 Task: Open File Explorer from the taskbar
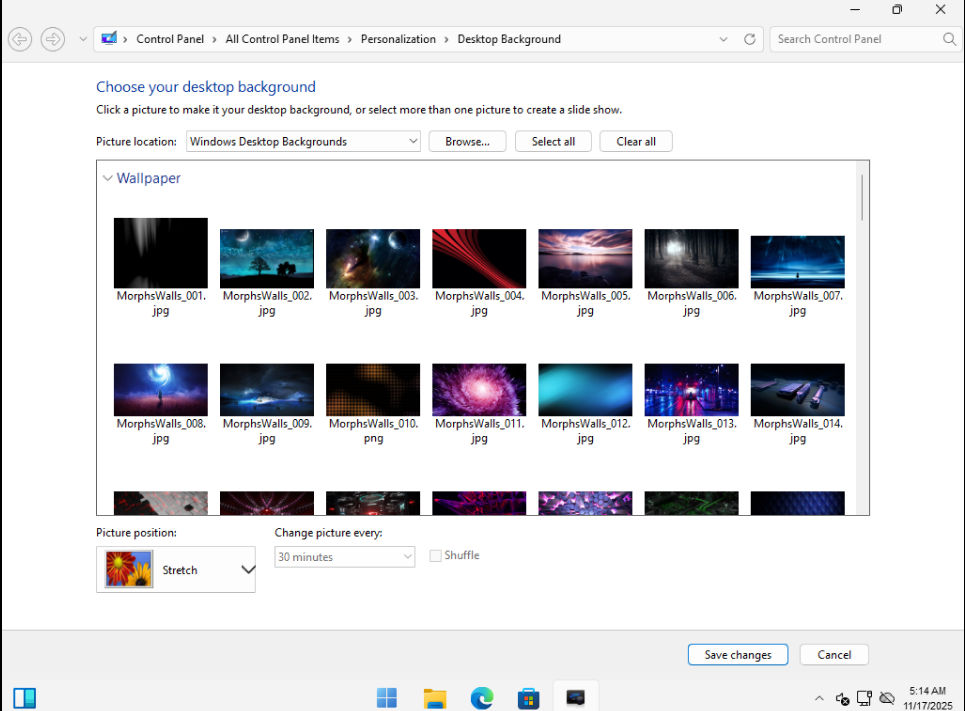tap(434, 697)
